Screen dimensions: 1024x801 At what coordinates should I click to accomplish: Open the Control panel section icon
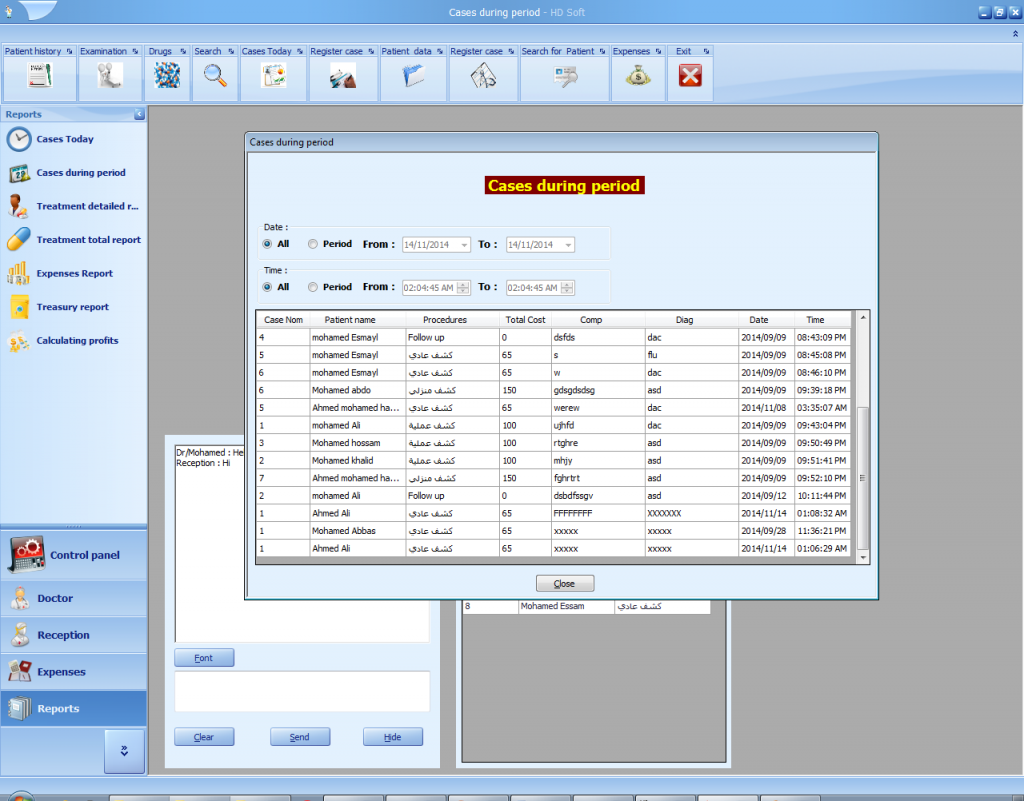(x=26, y=555)
